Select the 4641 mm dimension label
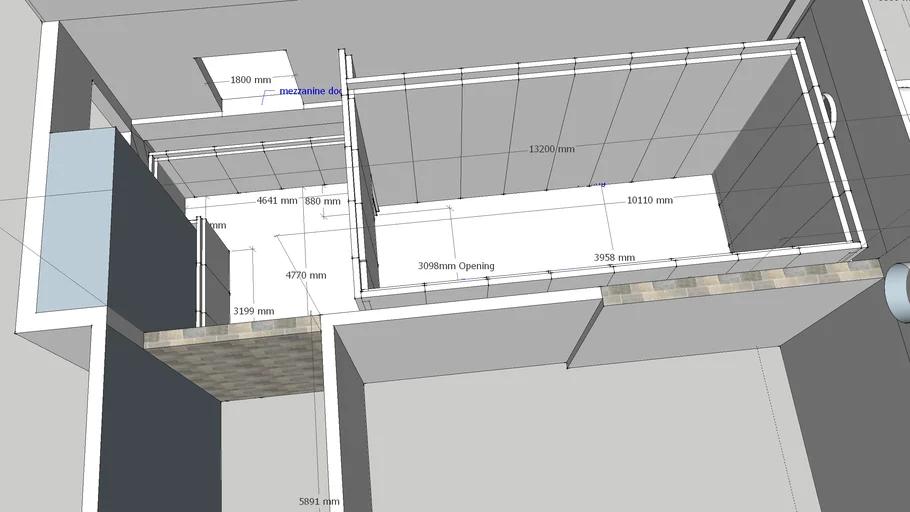The height and width of the screenshot is (512, 910). pos(277,201)
